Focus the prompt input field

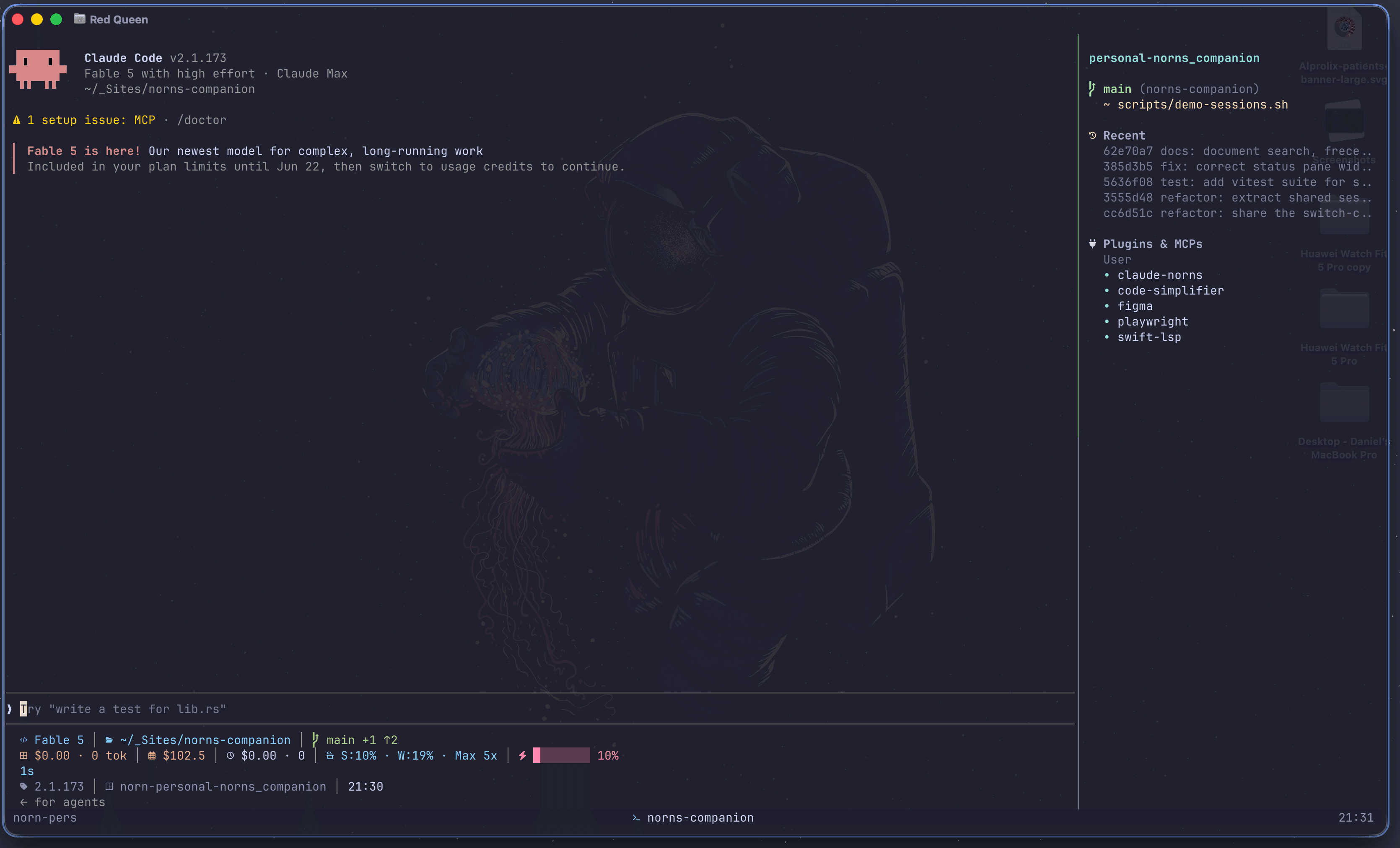(540, 709)
